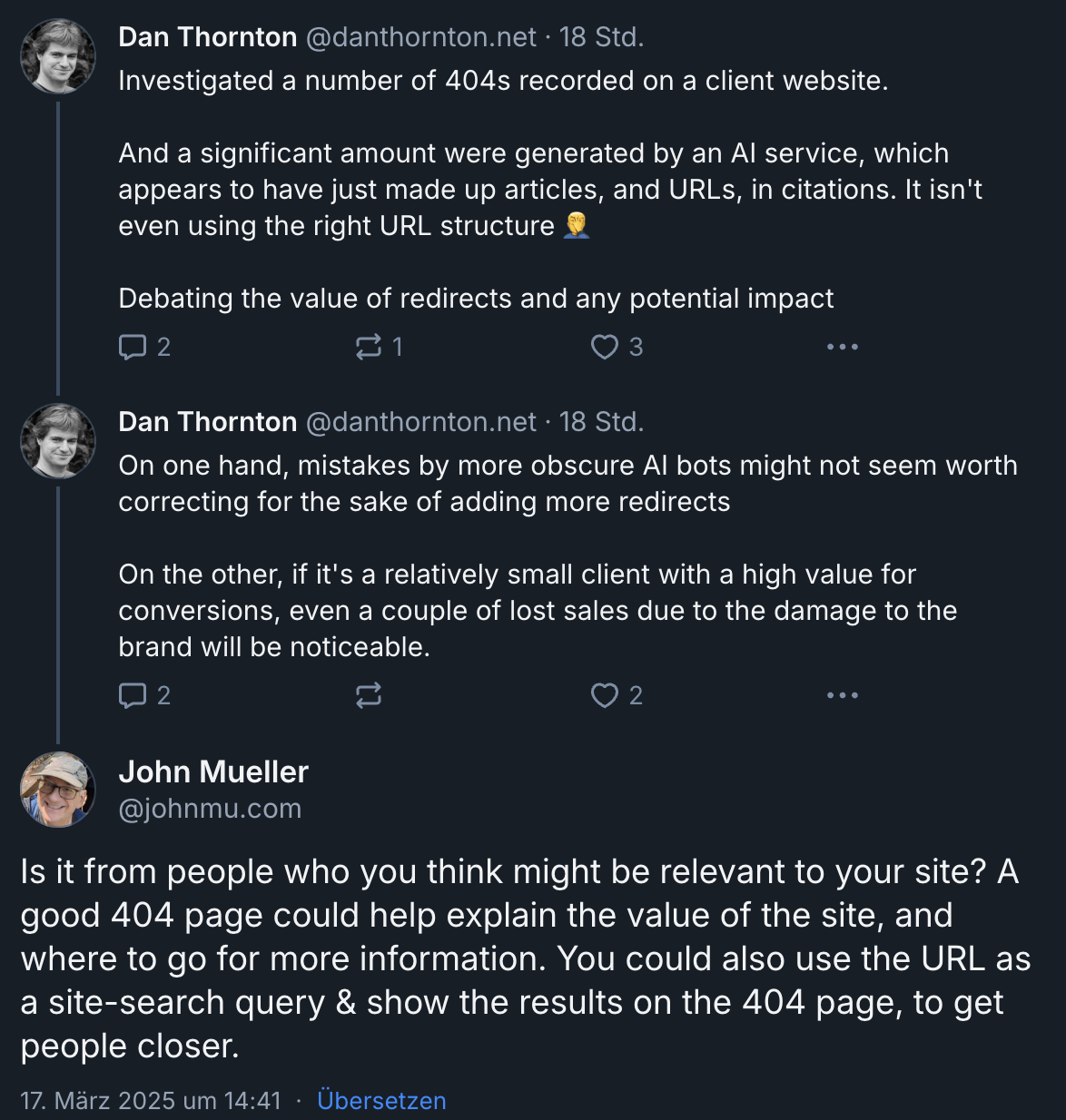The height and width of the screenshot is (1120, 1066).
Task: Reply to the post about obscure AI bots
Action: pos(133,695)
